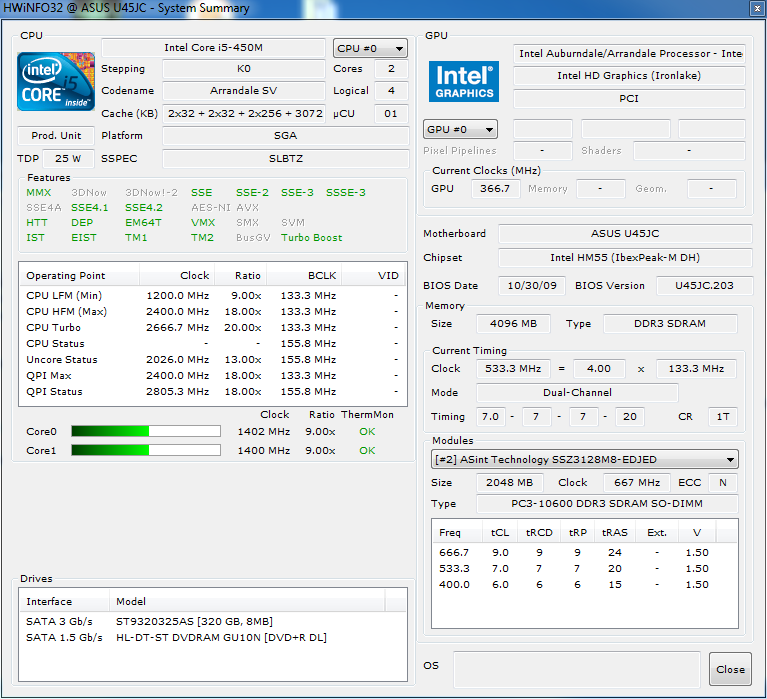Click the Core1 usage bar
Screen dimensions: 767x699
[146, 450]
